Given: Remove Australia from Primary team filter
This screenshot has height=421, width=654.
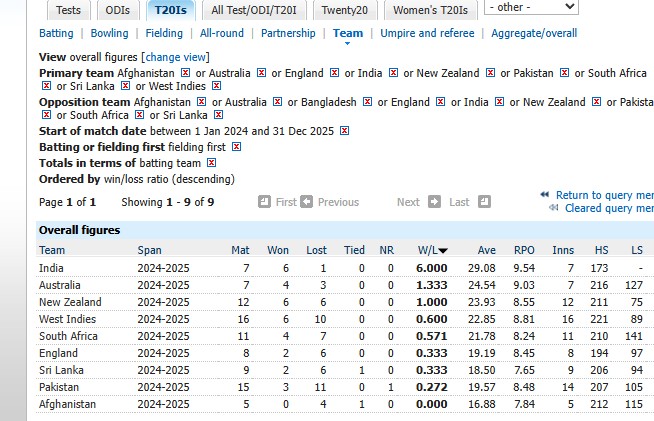Looking at the screenshot, I should coord(261,73).
